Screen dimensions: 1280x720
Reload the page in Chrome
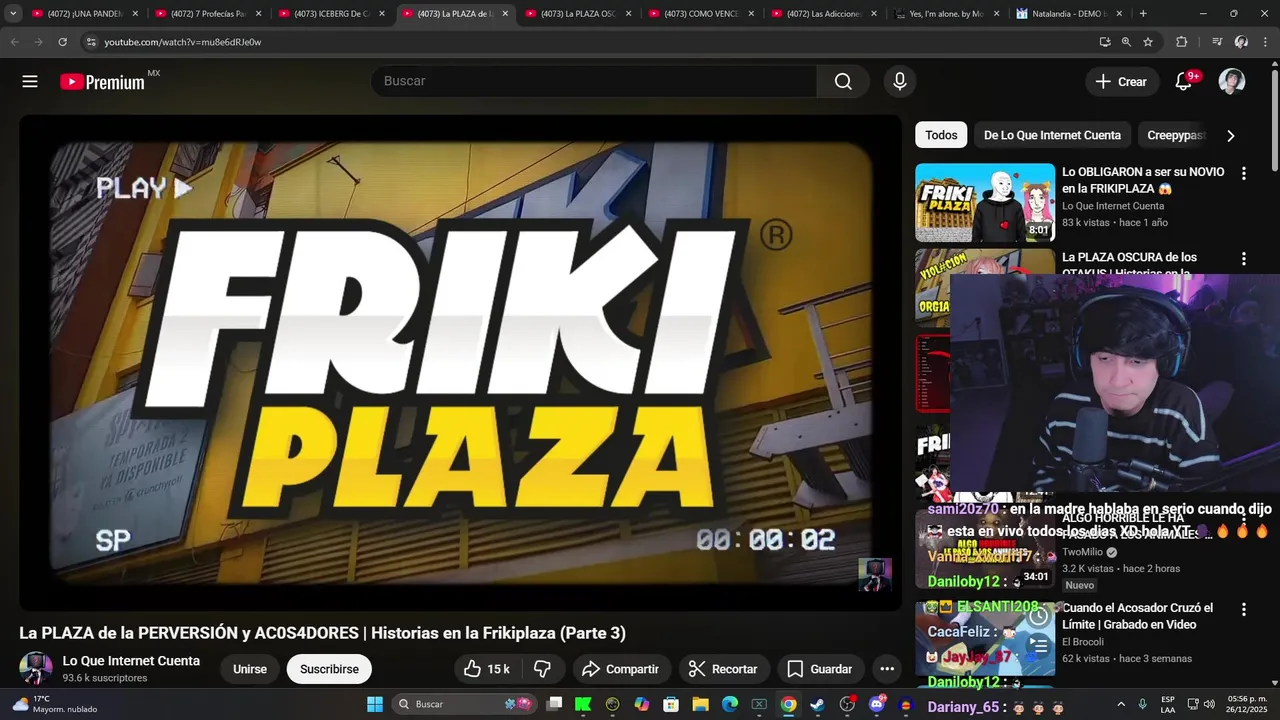tap(62, 42)
